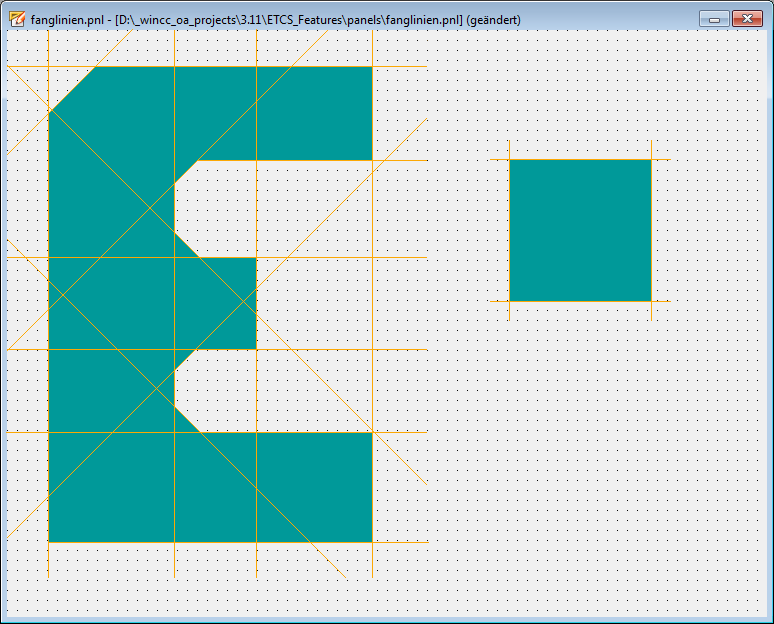The image size is (774, 624).
Task: Click orange diagonal guides crossing in middle arm
Action: (x=245, y=299)
